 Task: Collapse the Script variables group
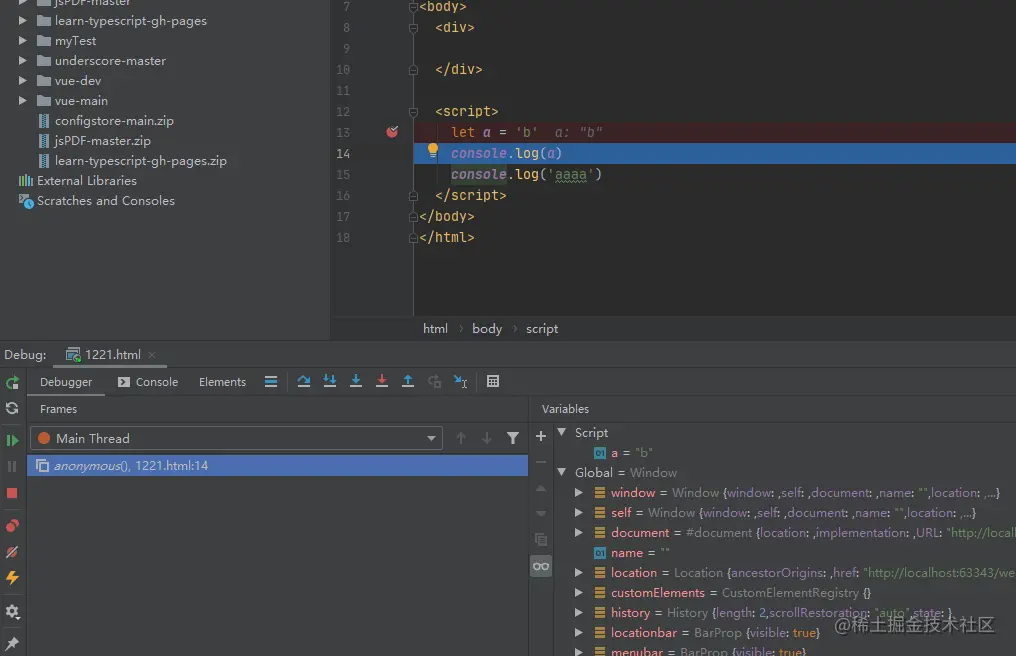click(562, 432)
